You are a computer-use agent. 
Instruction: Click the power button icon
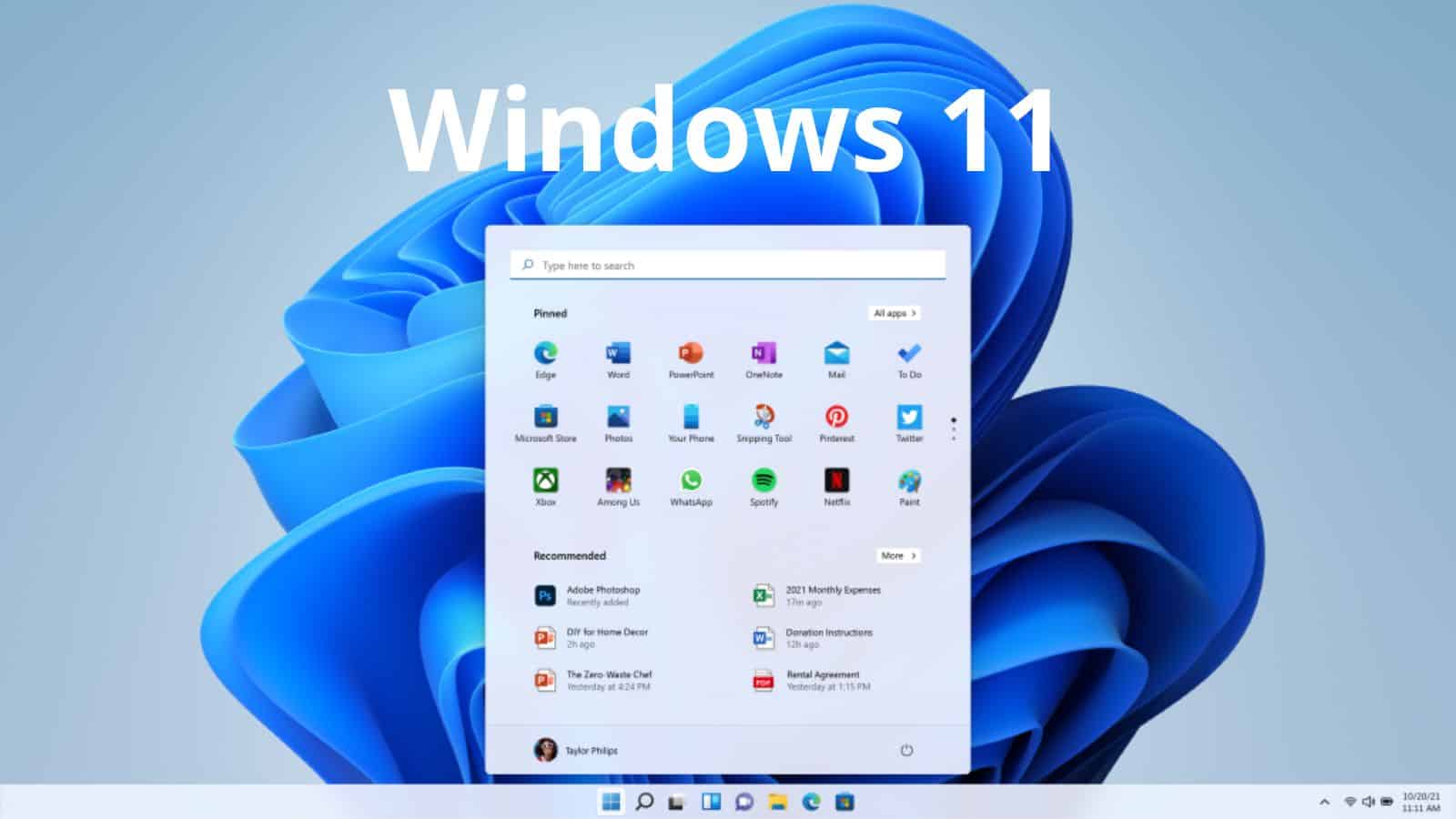tap(906, 750)
